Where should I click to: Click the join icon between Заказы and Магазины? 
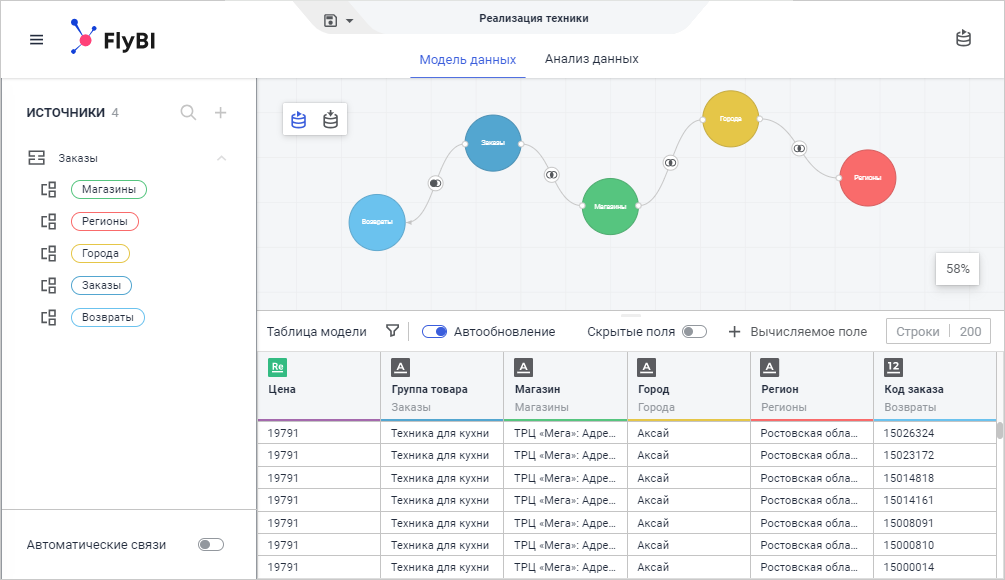(551, 175)
